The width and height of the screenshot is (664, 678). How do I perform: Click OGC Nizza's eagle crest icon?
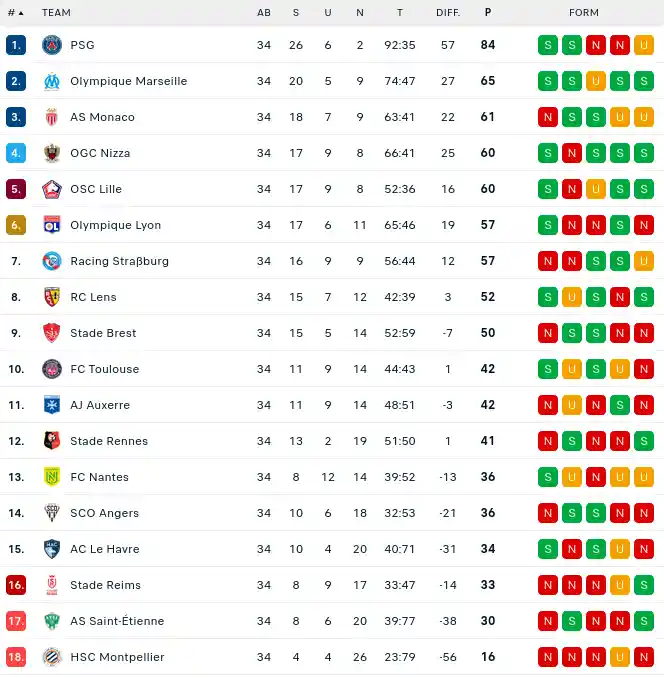pos(52,153)
